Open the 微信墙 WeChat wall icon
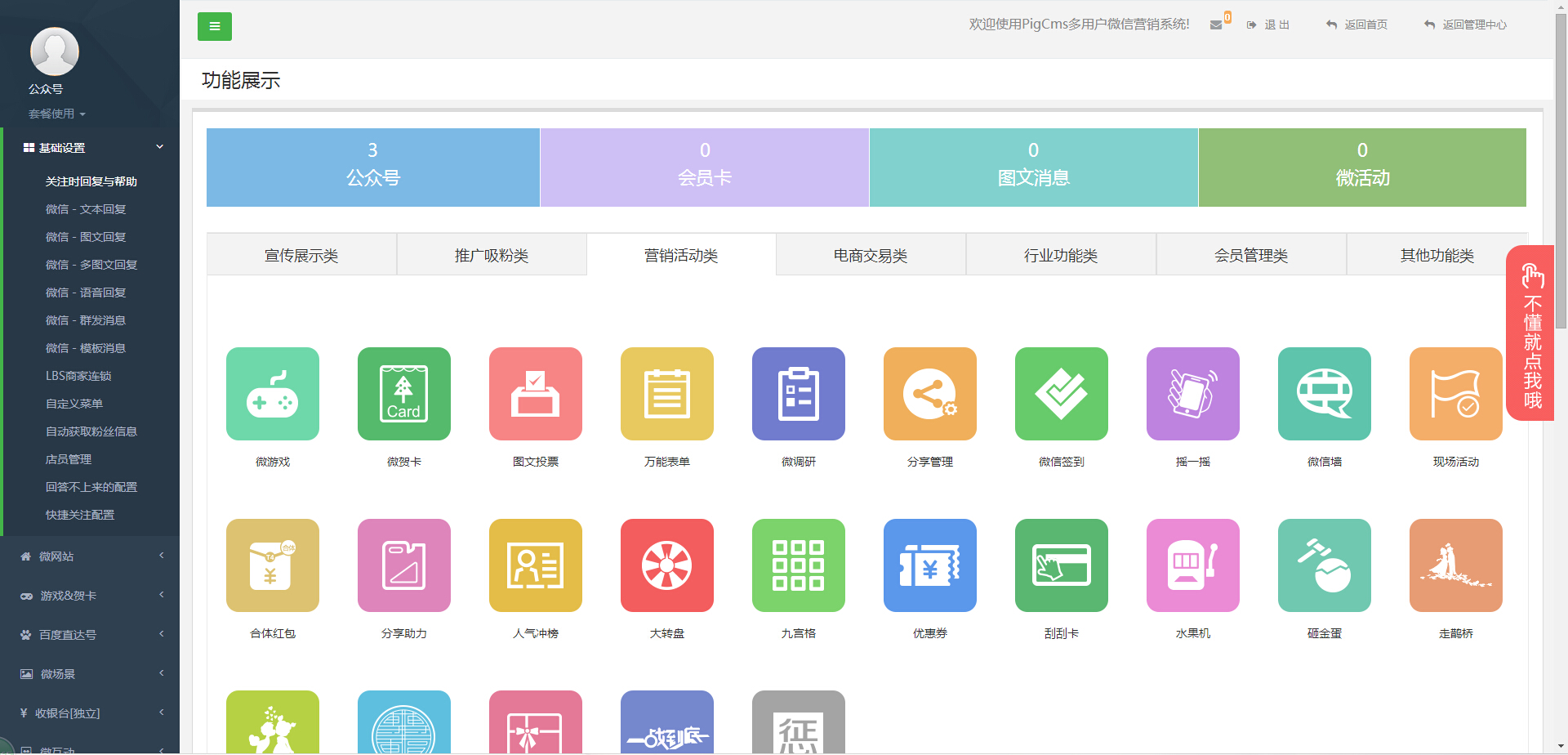Viewport: 1568px width, 755px height. pyautogui.click(x=1325, y=394)
